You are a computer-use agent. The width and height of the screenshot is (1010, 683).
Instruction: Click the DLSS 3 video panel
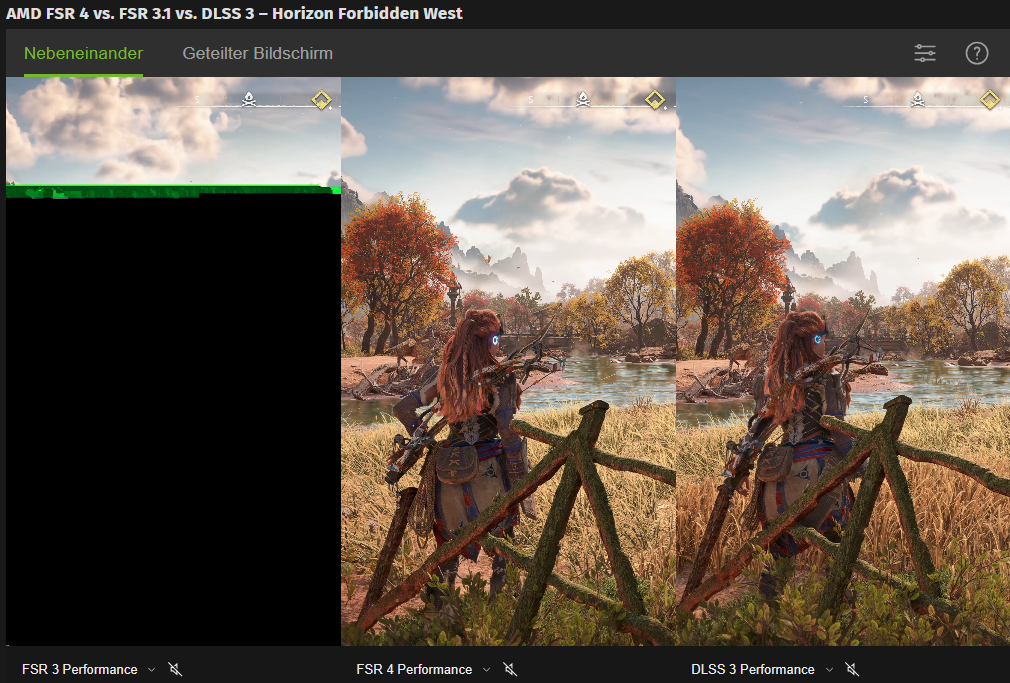coord(843,361)
